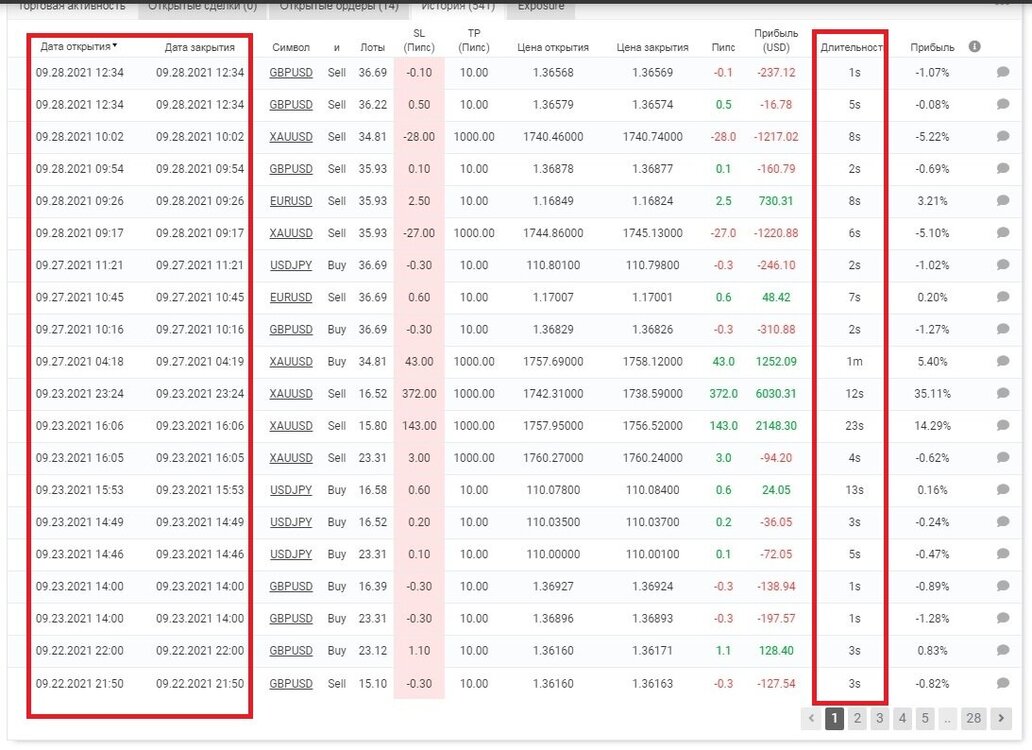The height and width of the screenshot is (750, 1032).
Task: Open comment icon for the -127.54 profit row
Action: [1003, 683]
